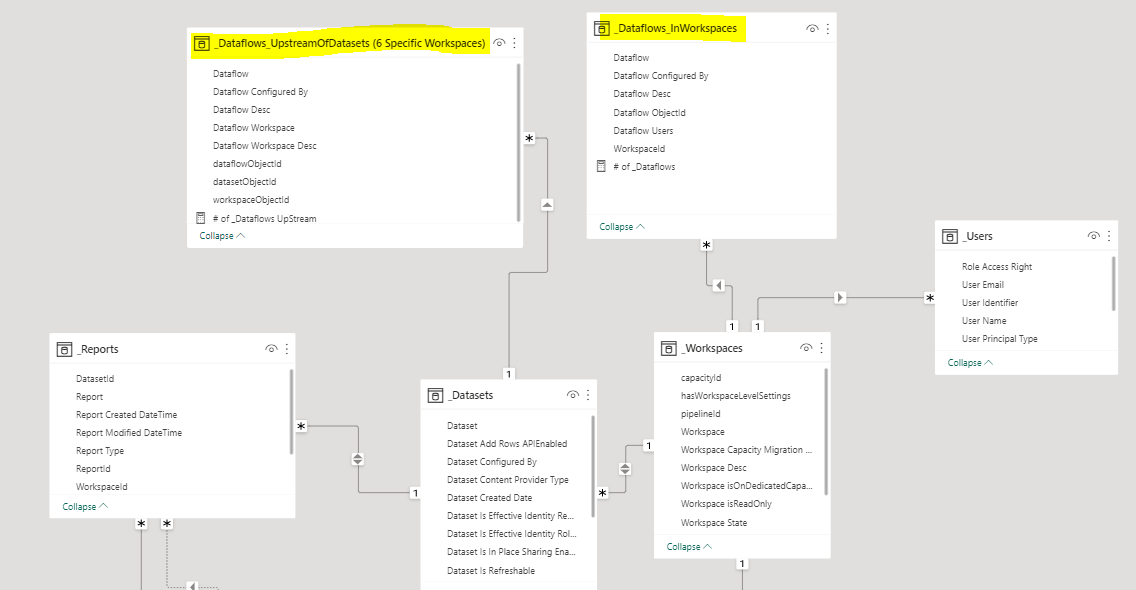Collapse the _Dataflows_InWorkspaces table
Image resolution: width=1136 pixels, height=590 pixels.
click(x=622, y=227)
